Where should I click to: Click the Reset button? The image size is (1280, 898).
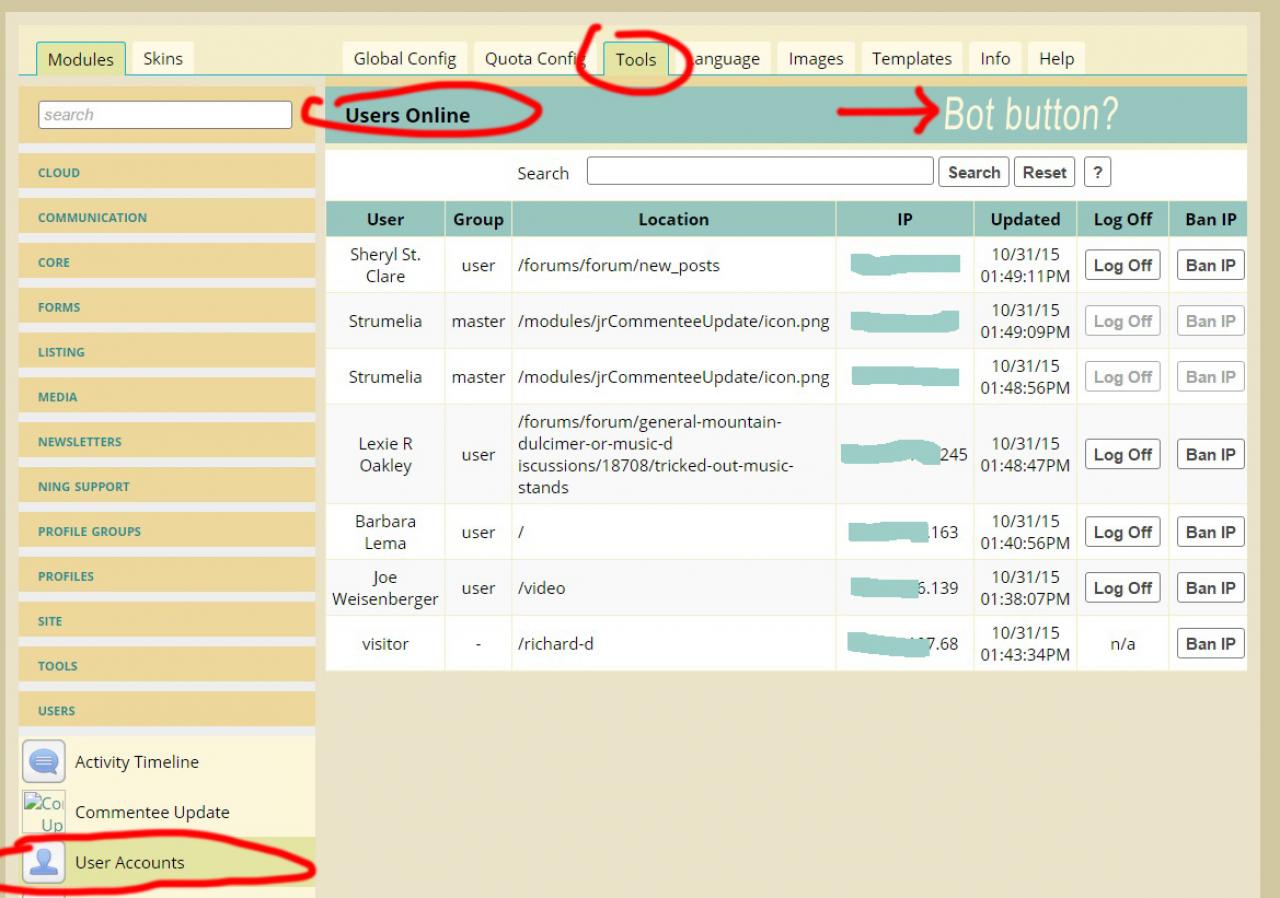(1044, 172)
